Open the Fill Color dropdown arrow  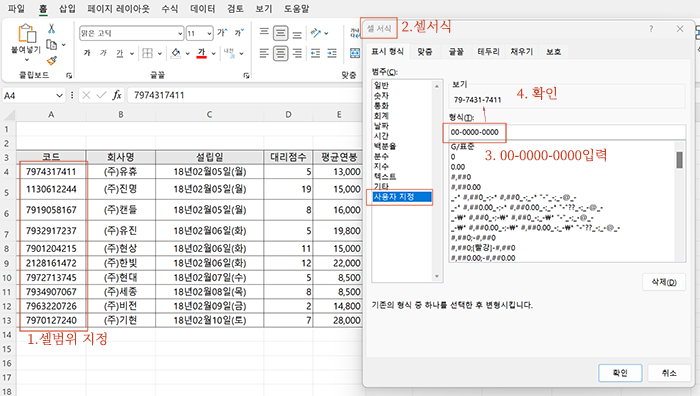[x=188, y=54]
